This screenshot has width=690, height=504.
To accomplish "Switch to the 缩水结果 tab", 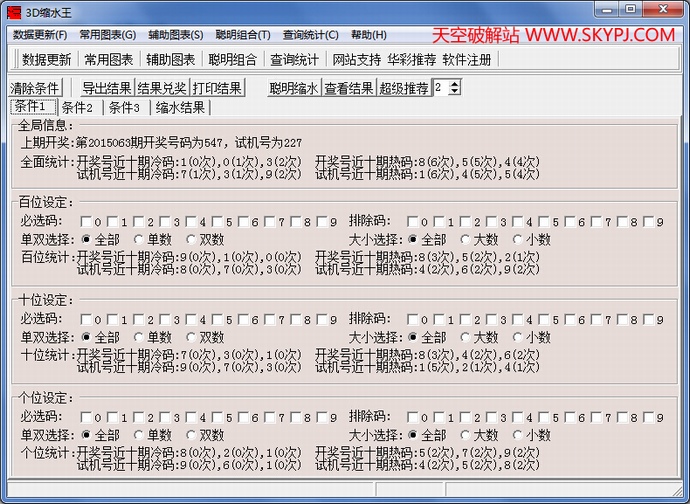I will click(x=180, y=108).
